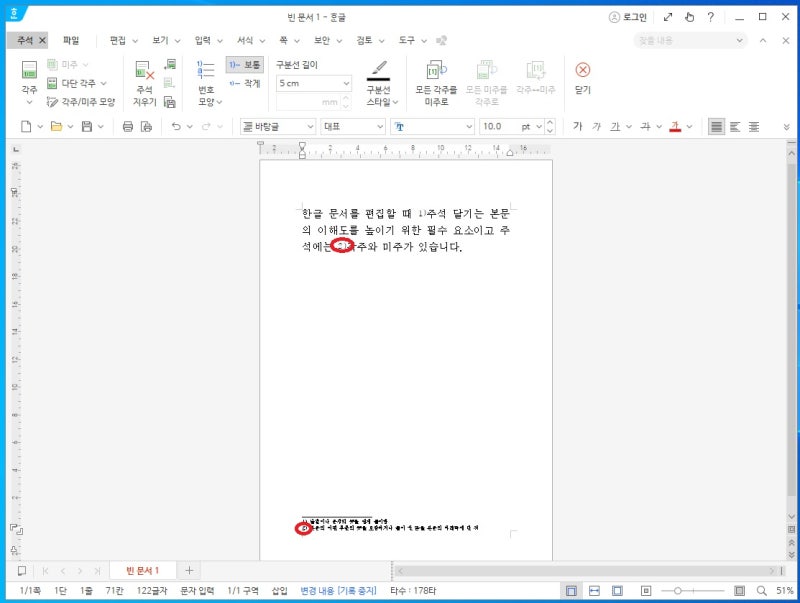The image size is (800, 603).
Task: Open the 편집 menu
Action: [118, 40]
